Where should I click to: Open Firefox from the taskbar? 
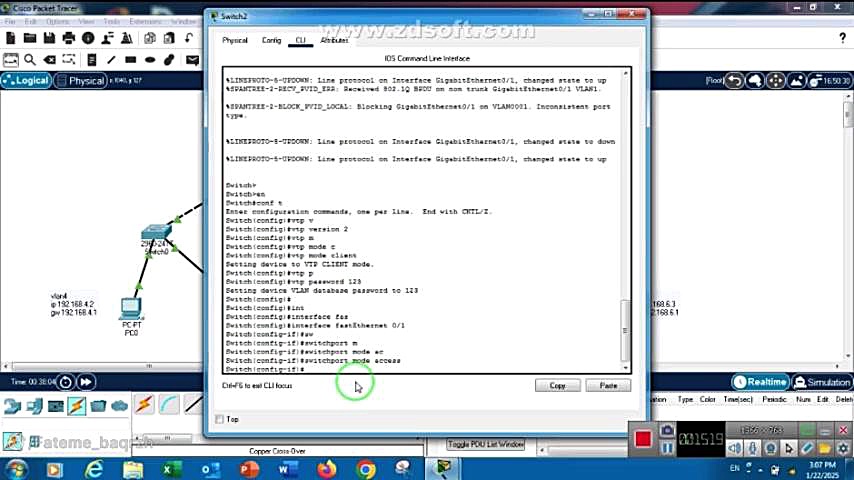(327, 469)
